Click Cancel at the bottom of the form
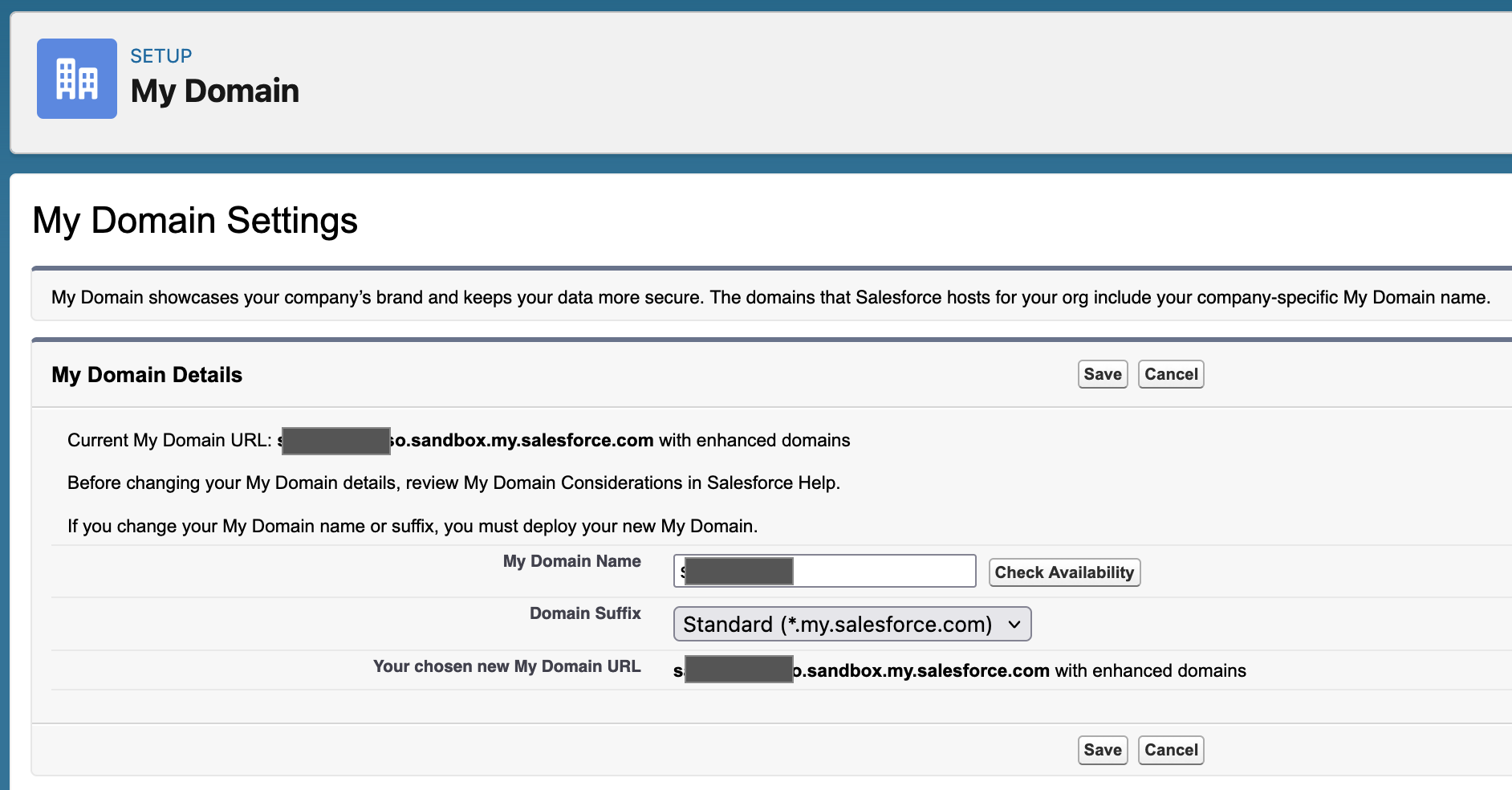1512x790 pixels. 1170,749
